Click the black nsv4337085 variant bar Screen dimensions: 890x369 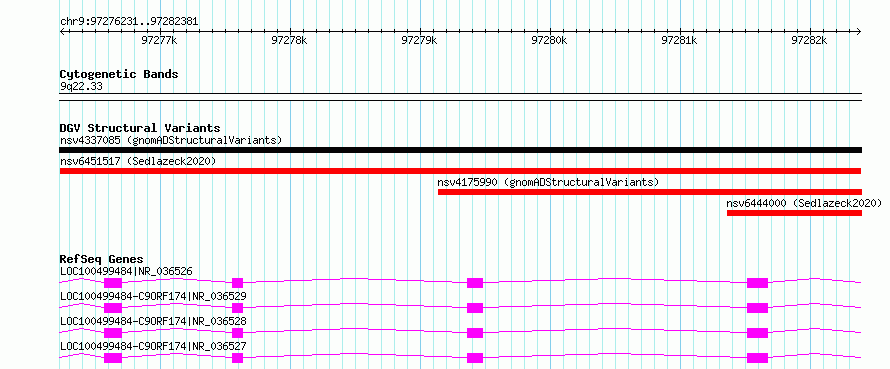click(461, 150)
